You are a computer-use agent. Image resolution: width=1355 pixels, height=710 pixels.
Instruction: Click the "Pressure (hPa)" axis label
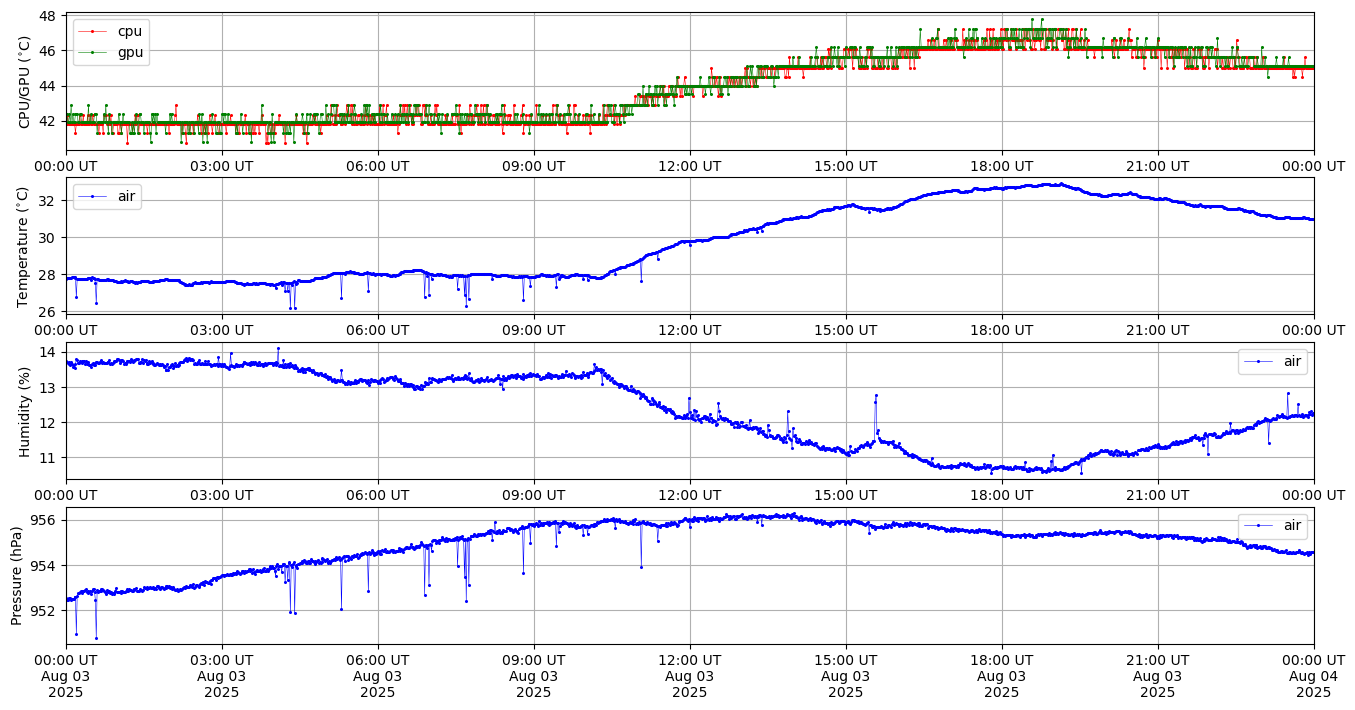pyautogui.click(x=17, y=575)
